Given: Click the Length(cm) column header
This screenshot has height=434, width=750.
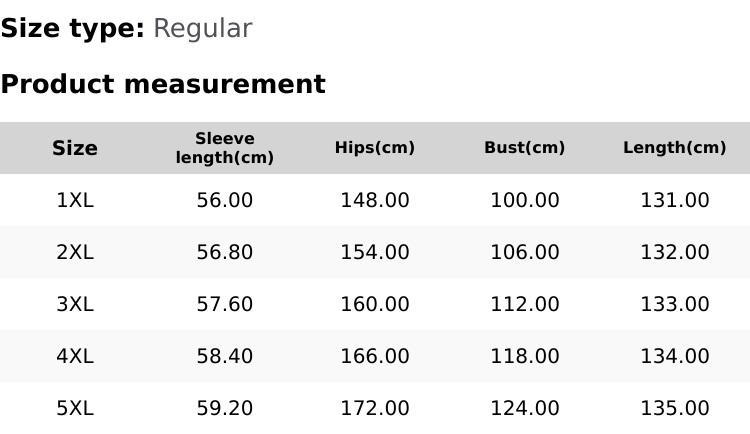Looking at the screenshot, I should [x=675, y=148].
